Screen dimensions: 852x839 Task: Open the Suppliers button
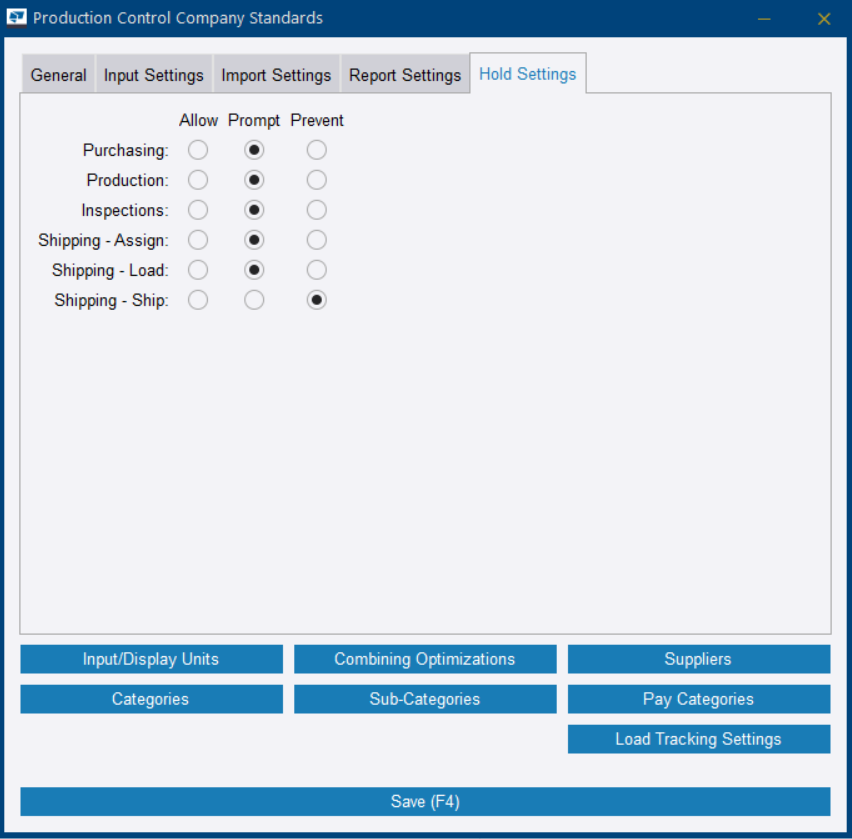pos(699,659)
